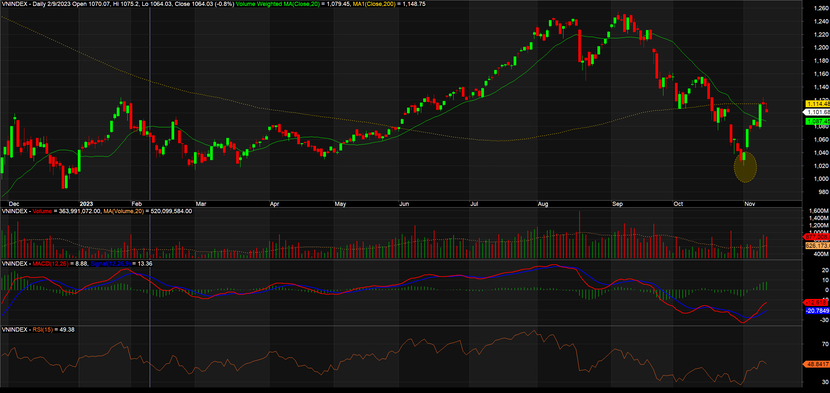The image size is (830, 393).
Task: Click the '2023' year label on time axis
Action: pos(86,203)
